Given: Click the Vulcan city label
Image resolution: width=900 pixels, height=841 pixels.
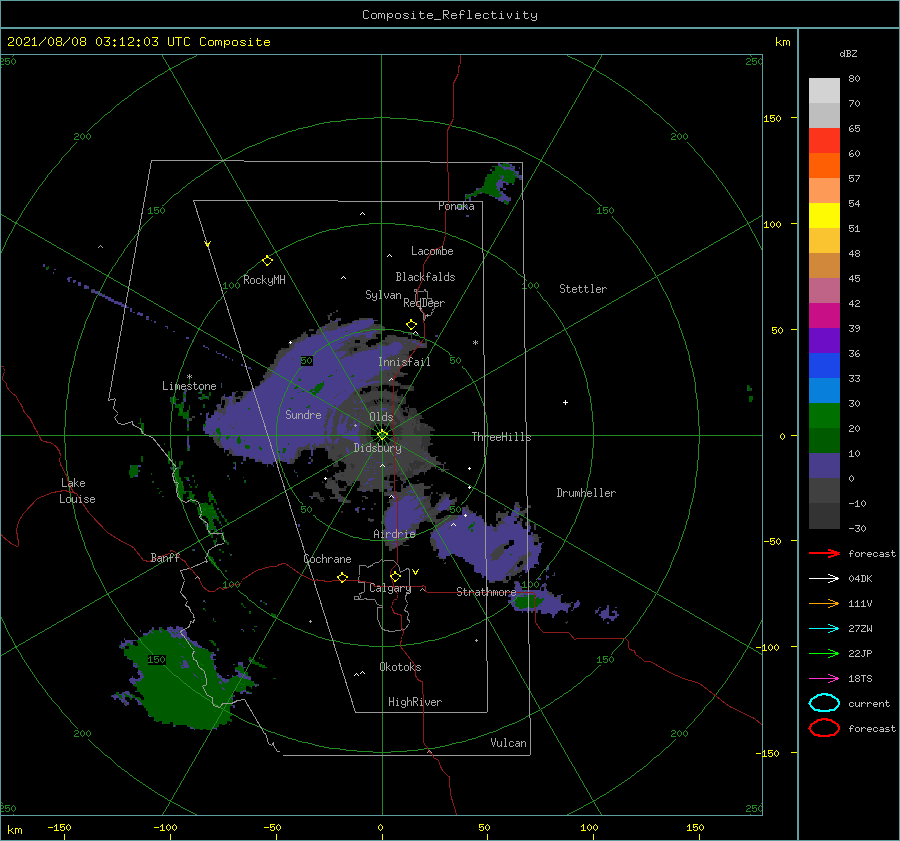Looking at the screenshot, I should point(508,743).
